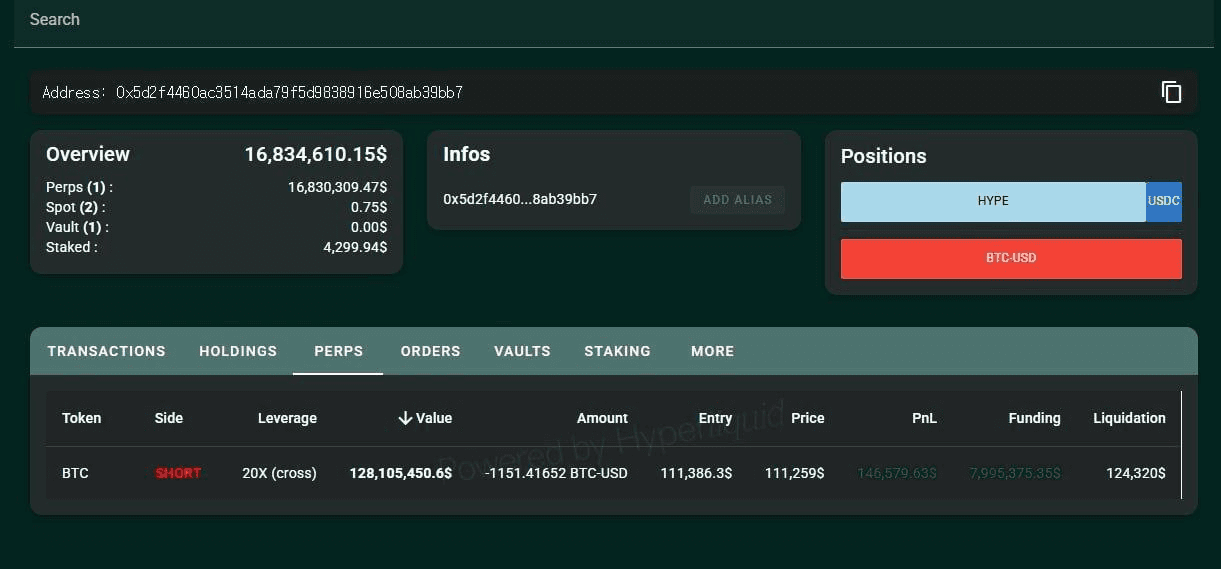This screenshot has height=569, width=1221.
Task: Open the HOLDINGS tab
Action: pyautogui.click(x=238, y=351)
